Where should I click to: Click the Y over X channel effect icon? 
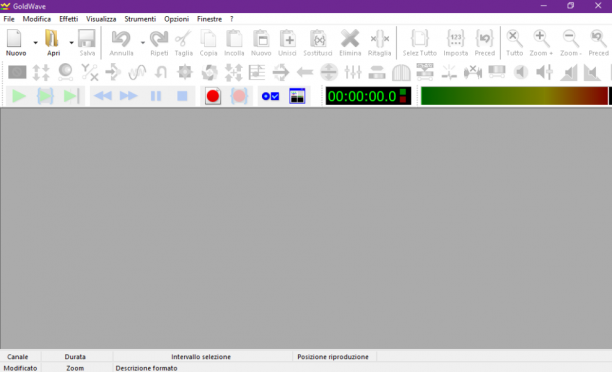(89, 72)
